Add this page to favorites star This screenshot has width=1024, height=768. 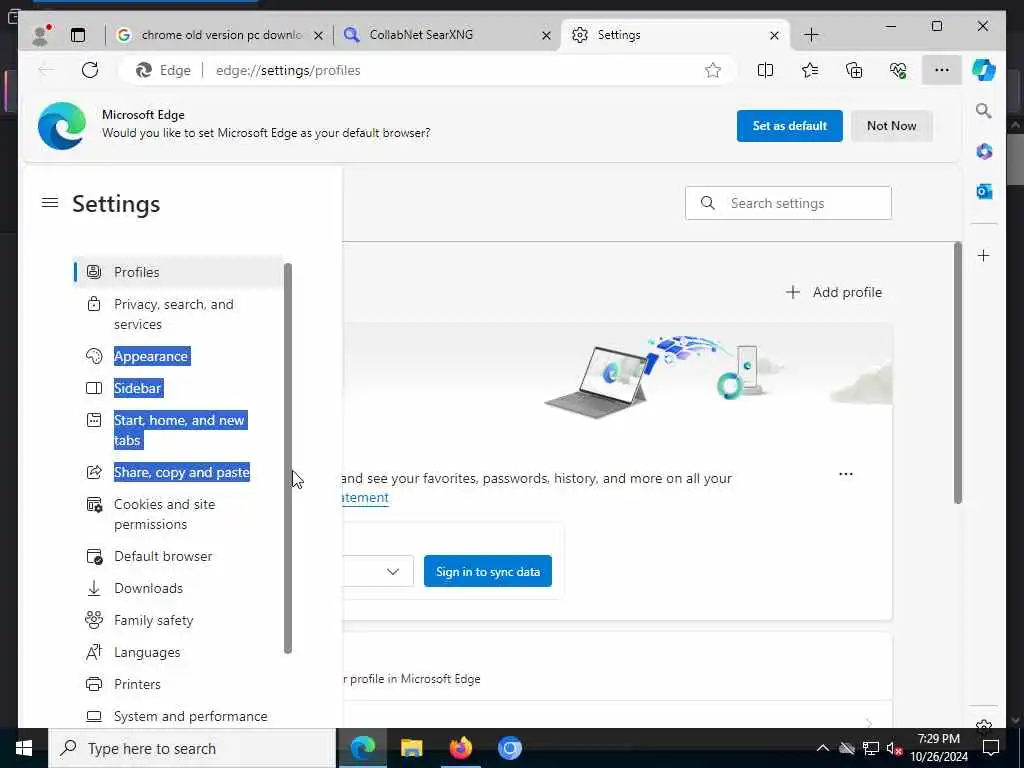712,70
